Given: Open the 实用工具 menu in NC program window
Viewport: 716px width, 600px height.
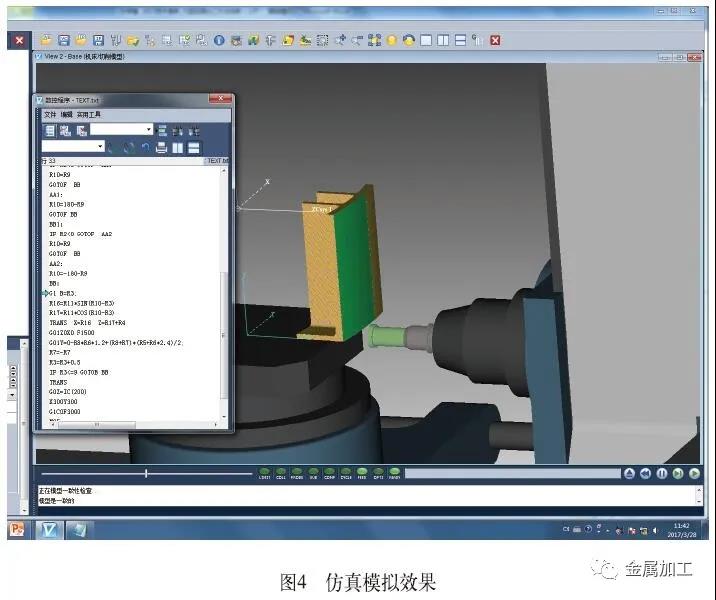Looking at the screenshot, I should 89,115.
